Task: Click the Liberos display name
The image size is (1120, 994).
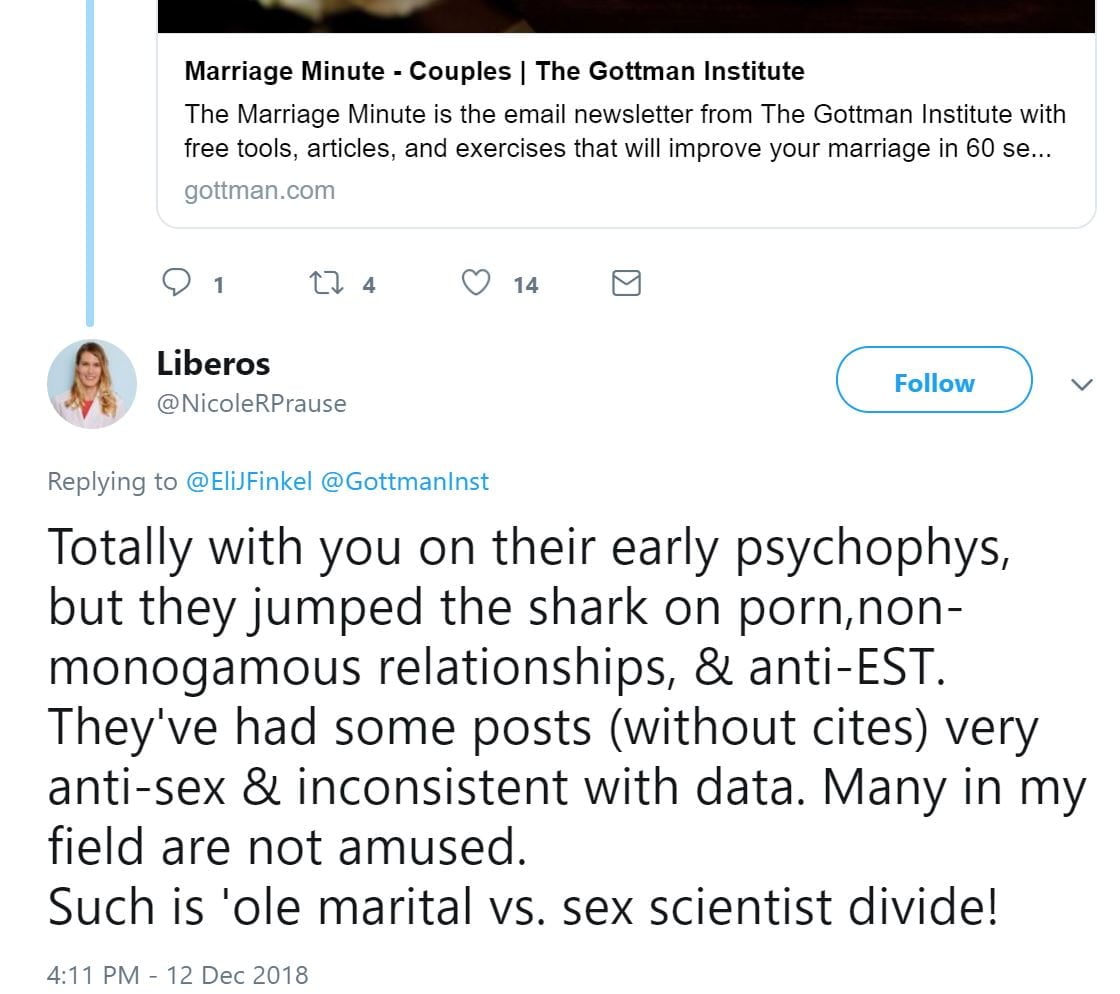Action: 213,364
